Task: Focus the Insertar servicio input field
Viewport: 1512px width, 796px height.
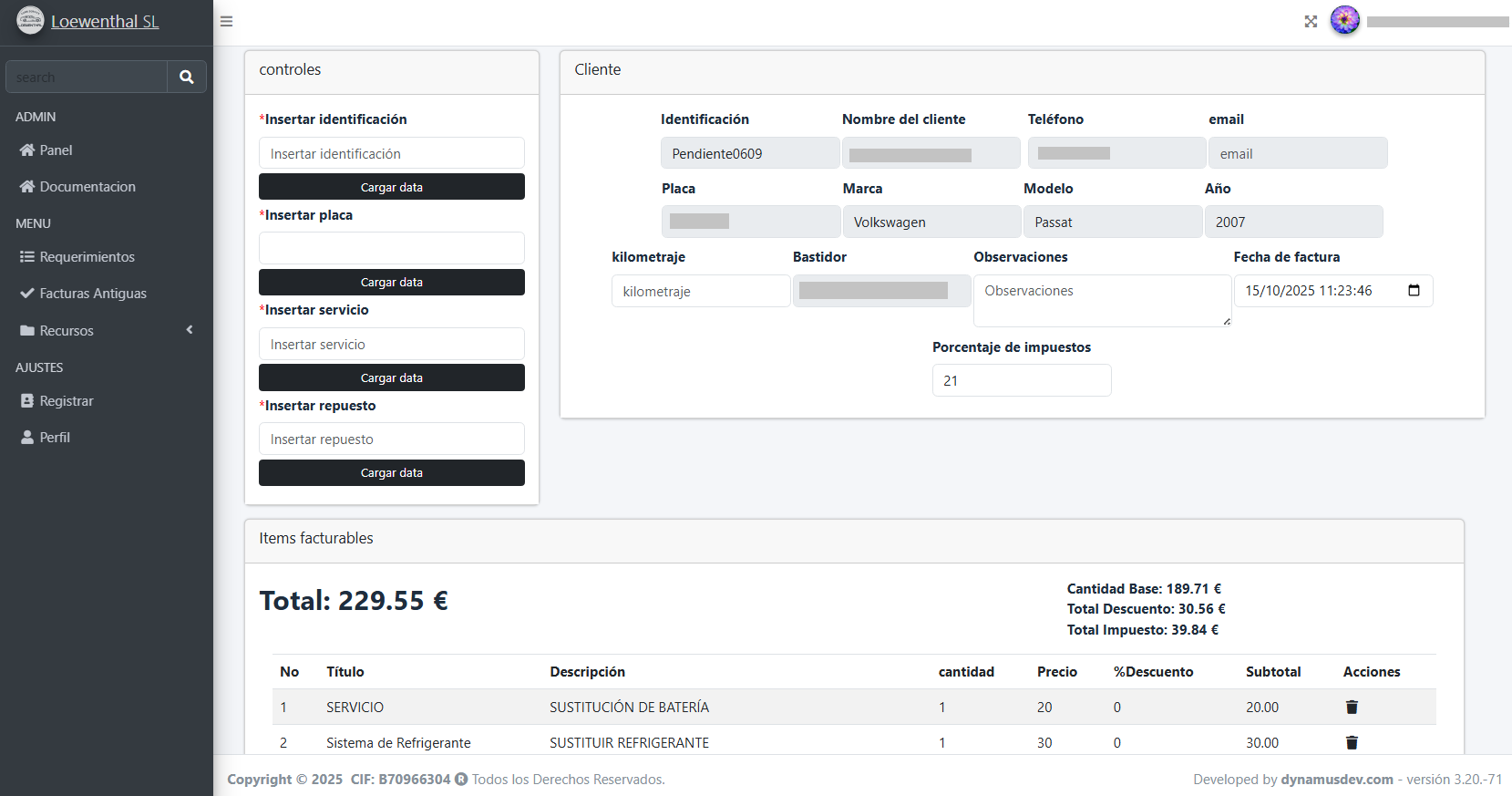Action: click(392, 345)
